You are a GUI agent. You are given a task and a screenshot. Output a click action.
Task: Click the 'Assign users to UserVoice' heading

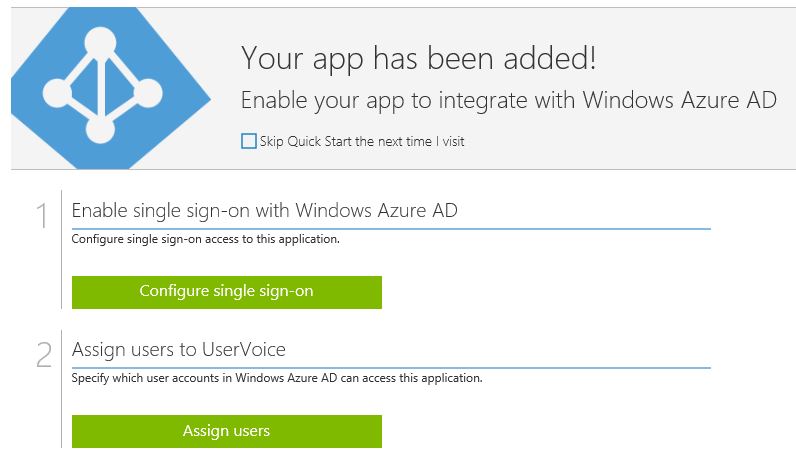pos(179,350)
